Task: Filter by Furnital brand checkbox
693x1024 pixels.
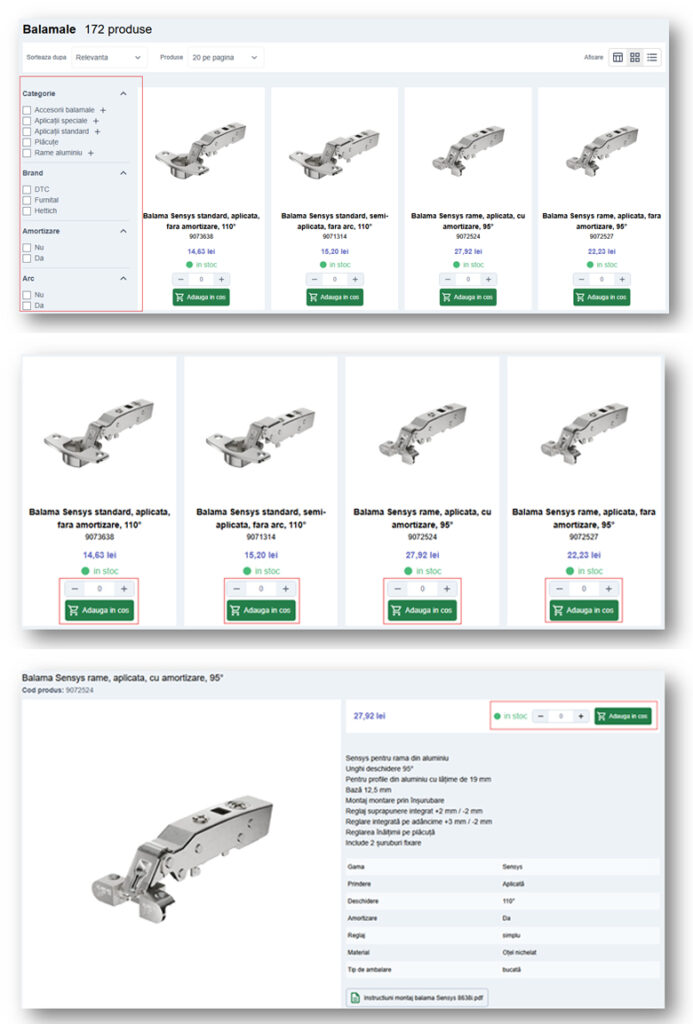Action: coord(27,200)
